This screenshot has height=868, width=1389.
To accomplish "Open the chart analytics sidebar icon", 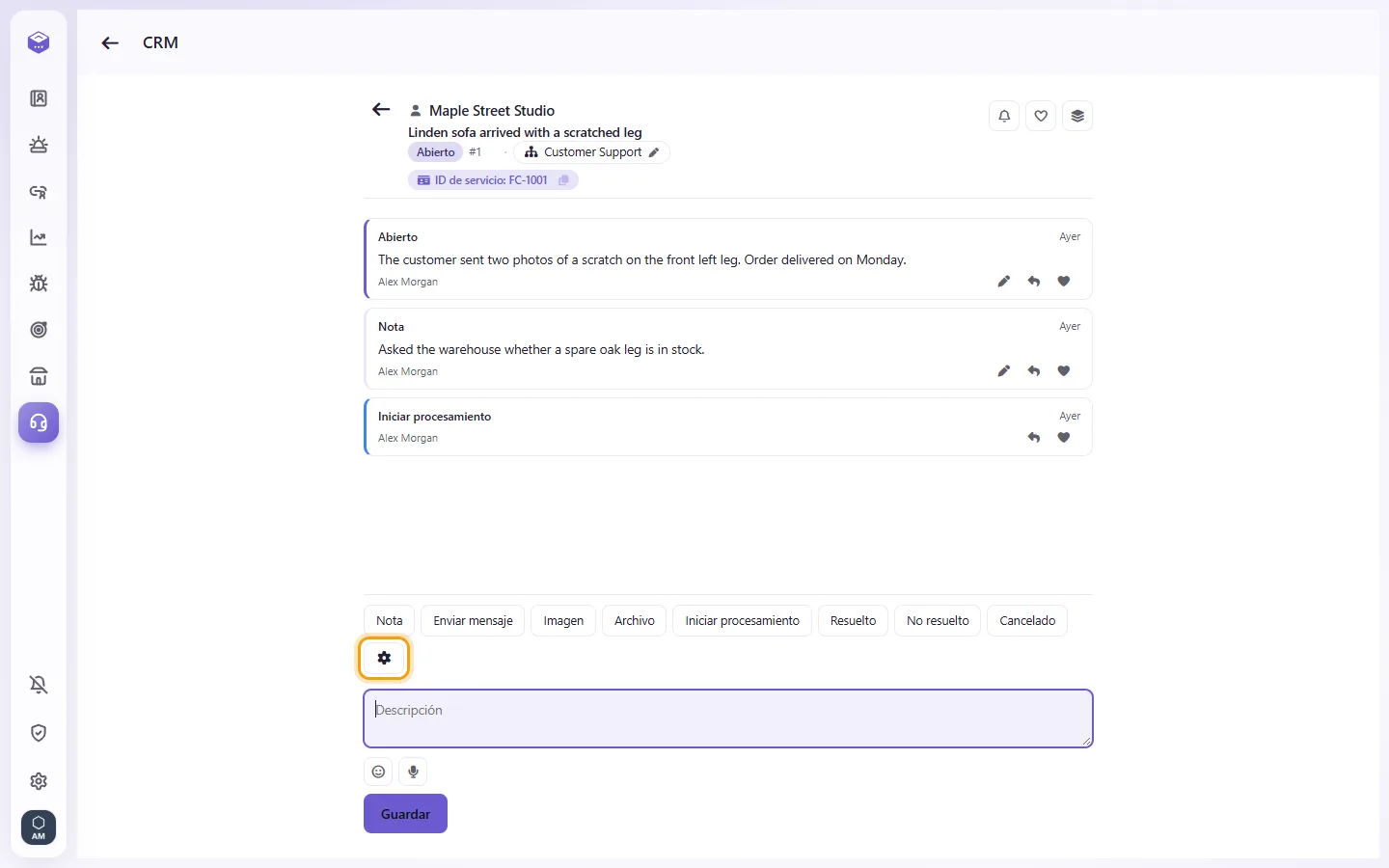I will tap(39, 237).
